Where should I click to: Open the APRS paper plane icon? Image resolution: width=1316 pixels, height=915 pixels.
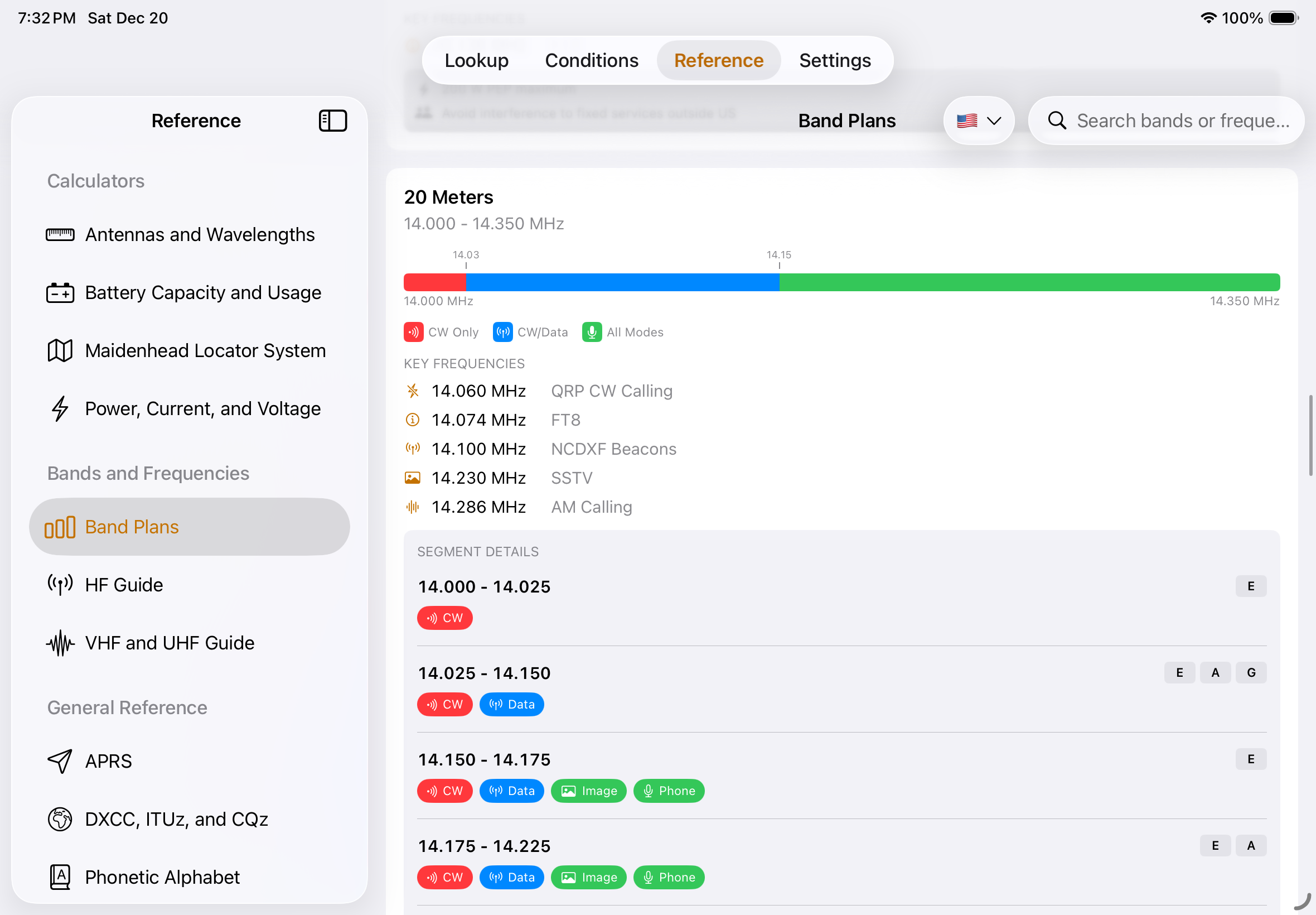[60, 761]
